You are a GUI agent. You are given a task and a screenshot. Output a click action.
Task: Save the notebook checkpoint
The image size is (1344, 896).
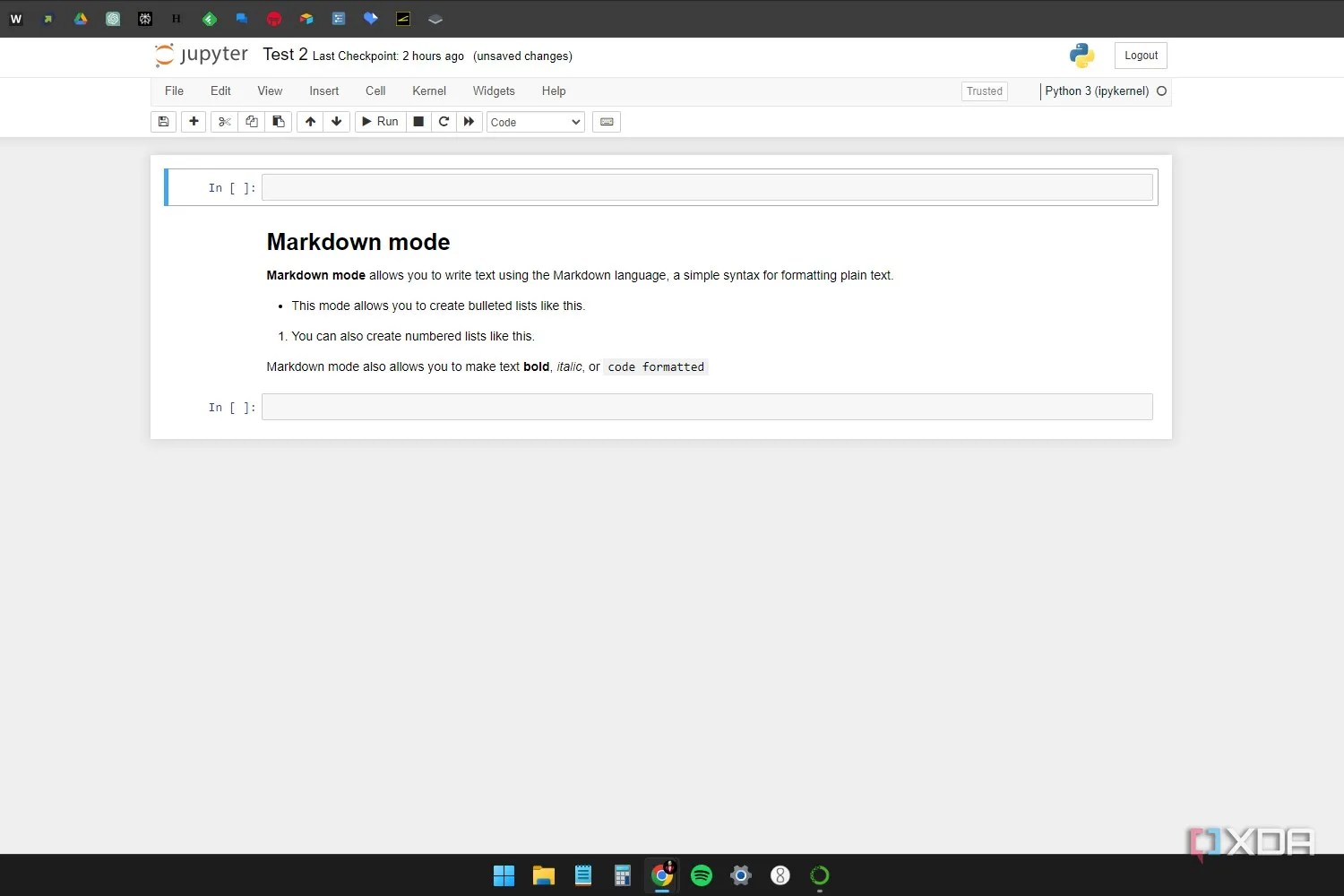163,122
